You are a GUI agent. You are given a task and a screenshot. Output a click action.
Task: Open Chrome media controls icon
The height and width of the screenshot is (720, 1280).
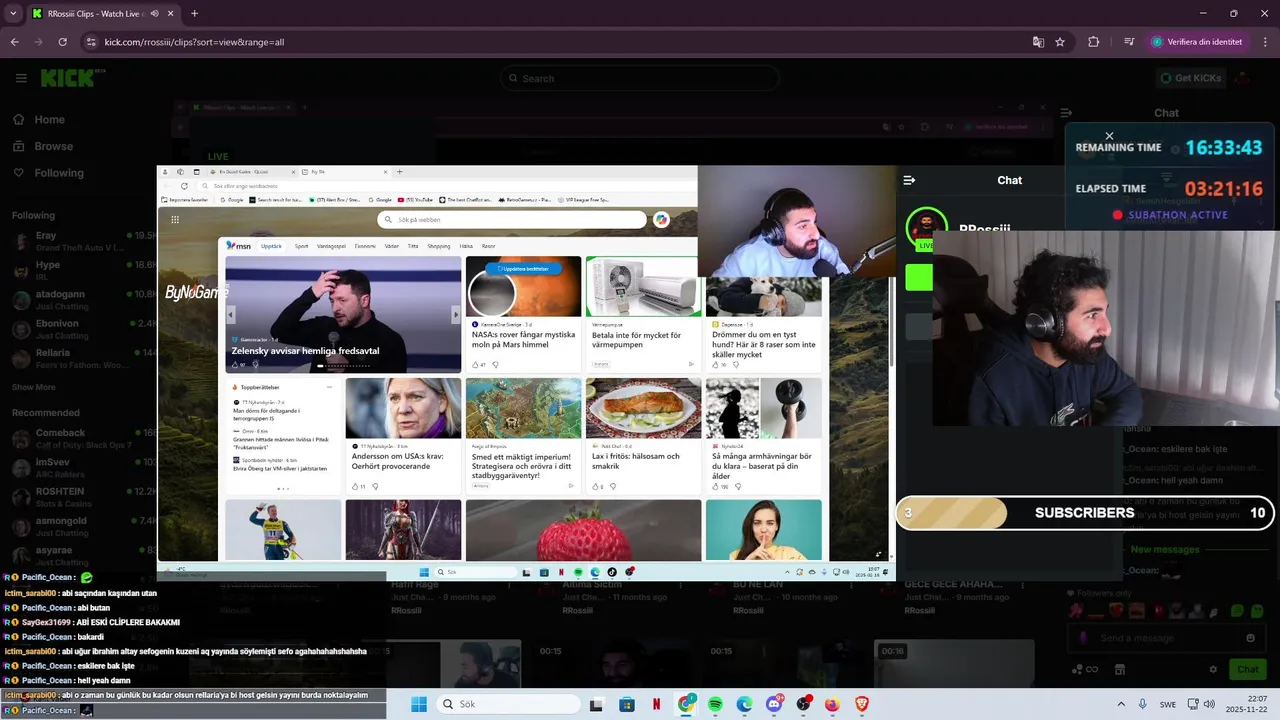pos(1129,42)
